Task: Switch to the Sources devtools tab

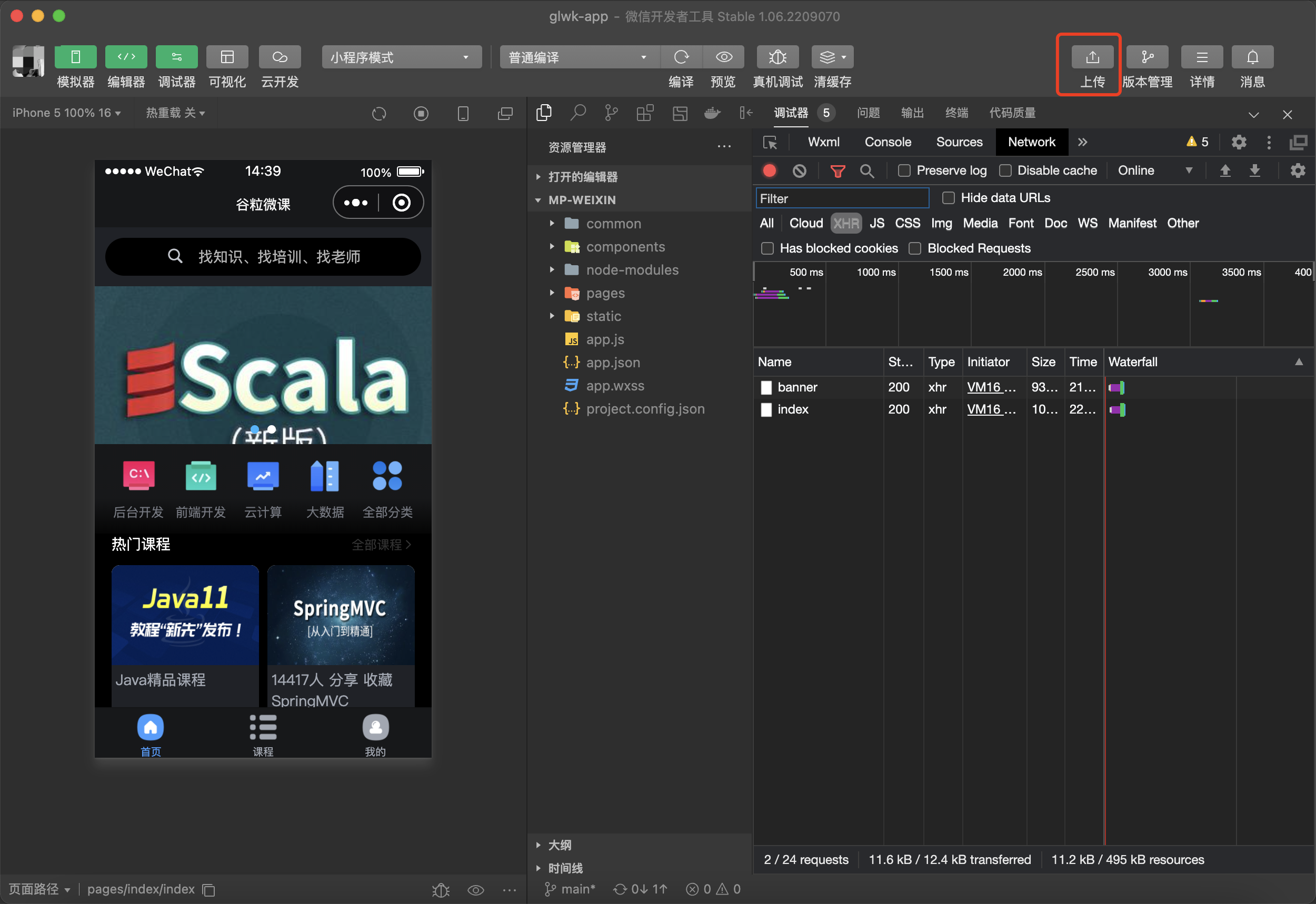Action: [x=959, y=142]
